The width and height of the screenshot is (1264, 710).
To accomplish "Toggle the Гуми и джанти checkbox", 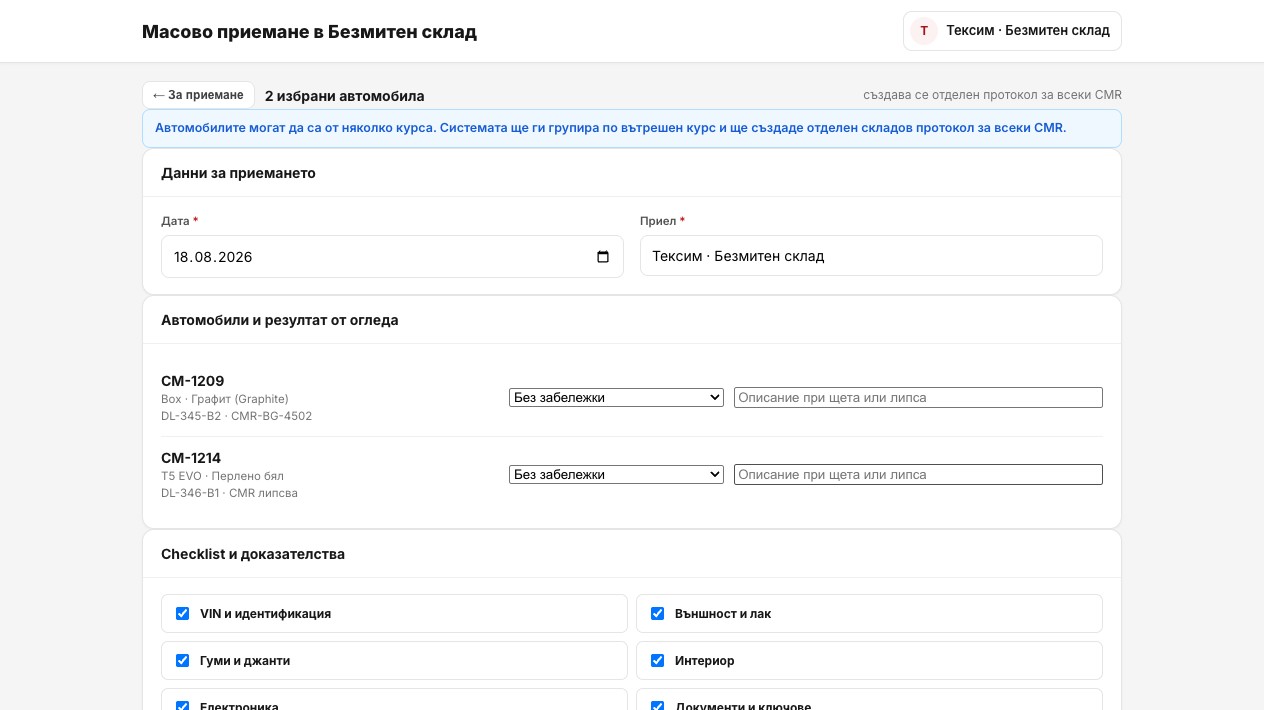I will click(x=182, y=660).
